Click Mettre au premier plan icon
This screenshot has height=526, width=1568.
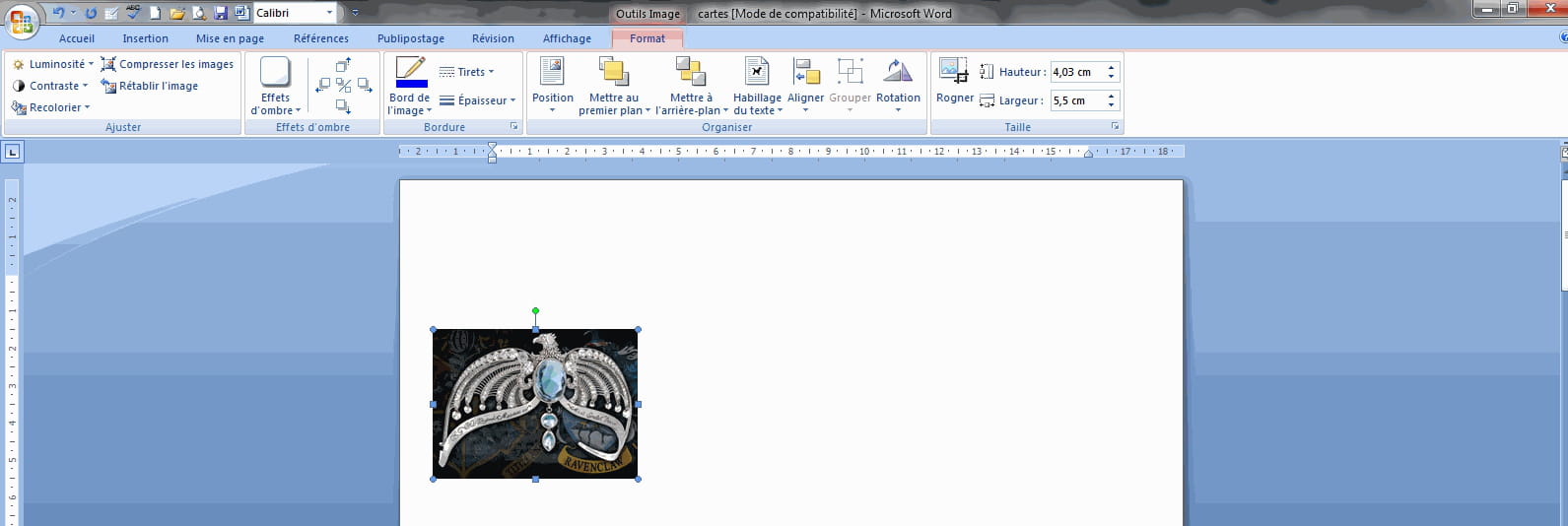614,71
